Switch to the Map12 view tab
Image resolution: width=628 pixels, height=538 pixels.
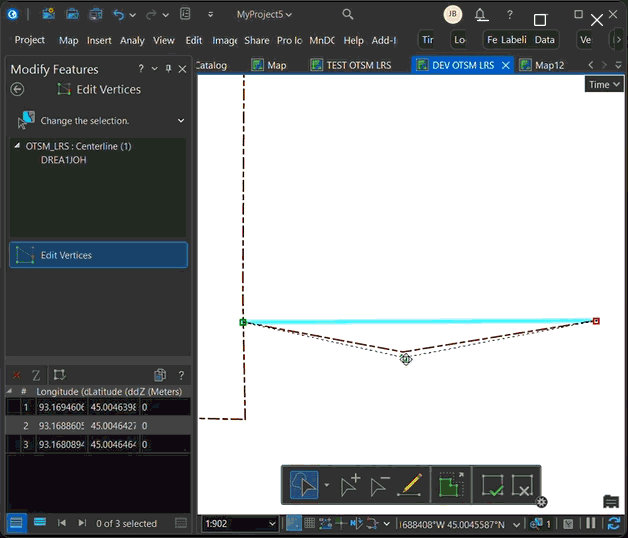click(541, 65)
